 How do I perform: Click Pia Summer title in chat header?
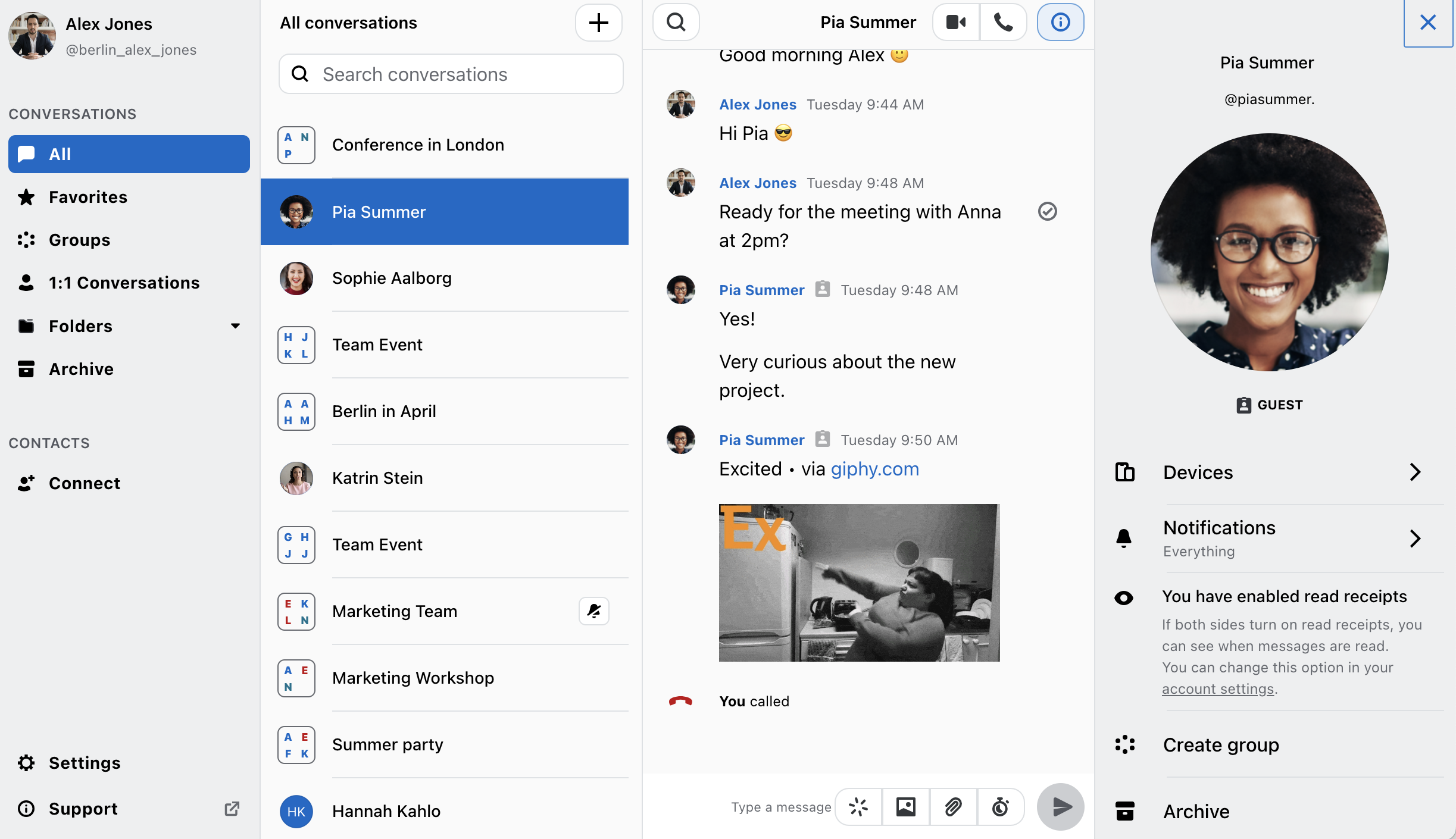click(x=868, y=23)
